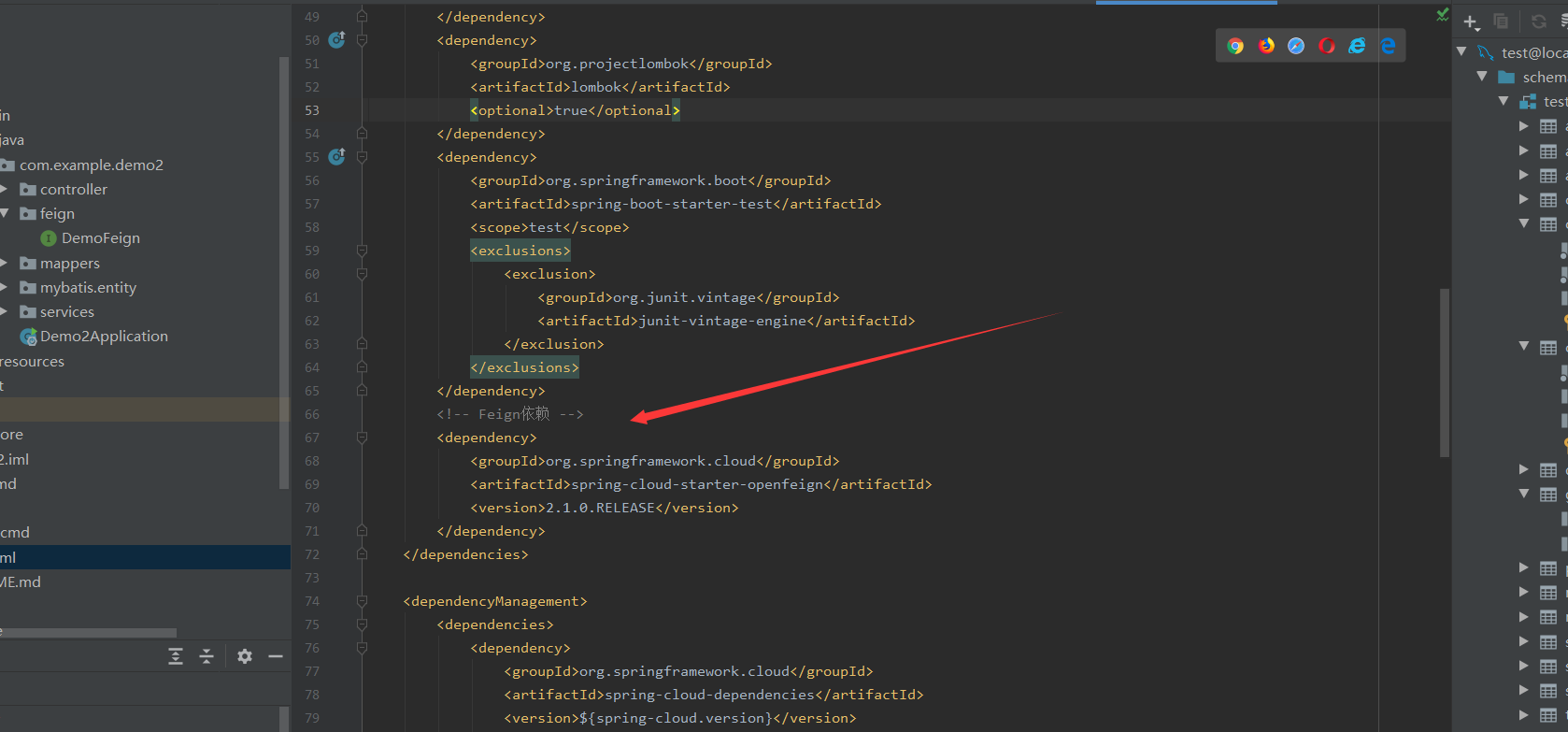Screen dimensions: 1568x732
Task: Select the feign package folder
Action: [x=57, y=214]
